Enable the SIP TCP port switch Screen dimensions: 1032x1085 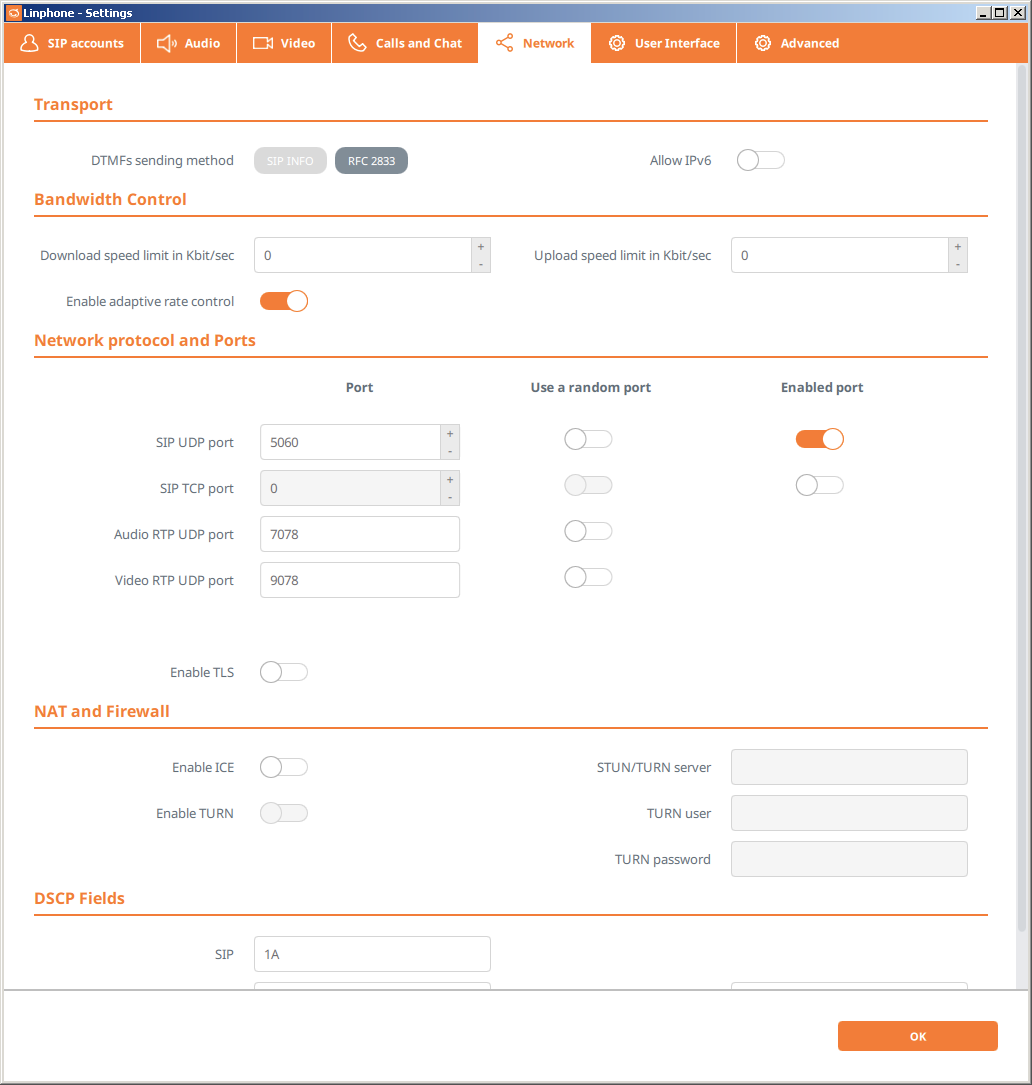point(820,485)
